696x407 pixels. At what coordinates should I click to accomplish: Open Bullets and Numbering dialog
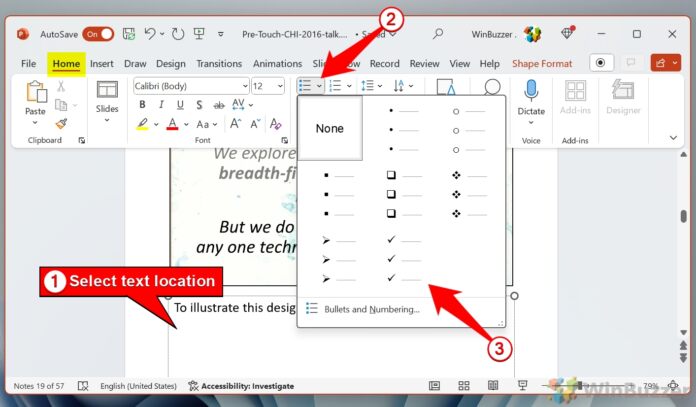(x=370, y=309)
